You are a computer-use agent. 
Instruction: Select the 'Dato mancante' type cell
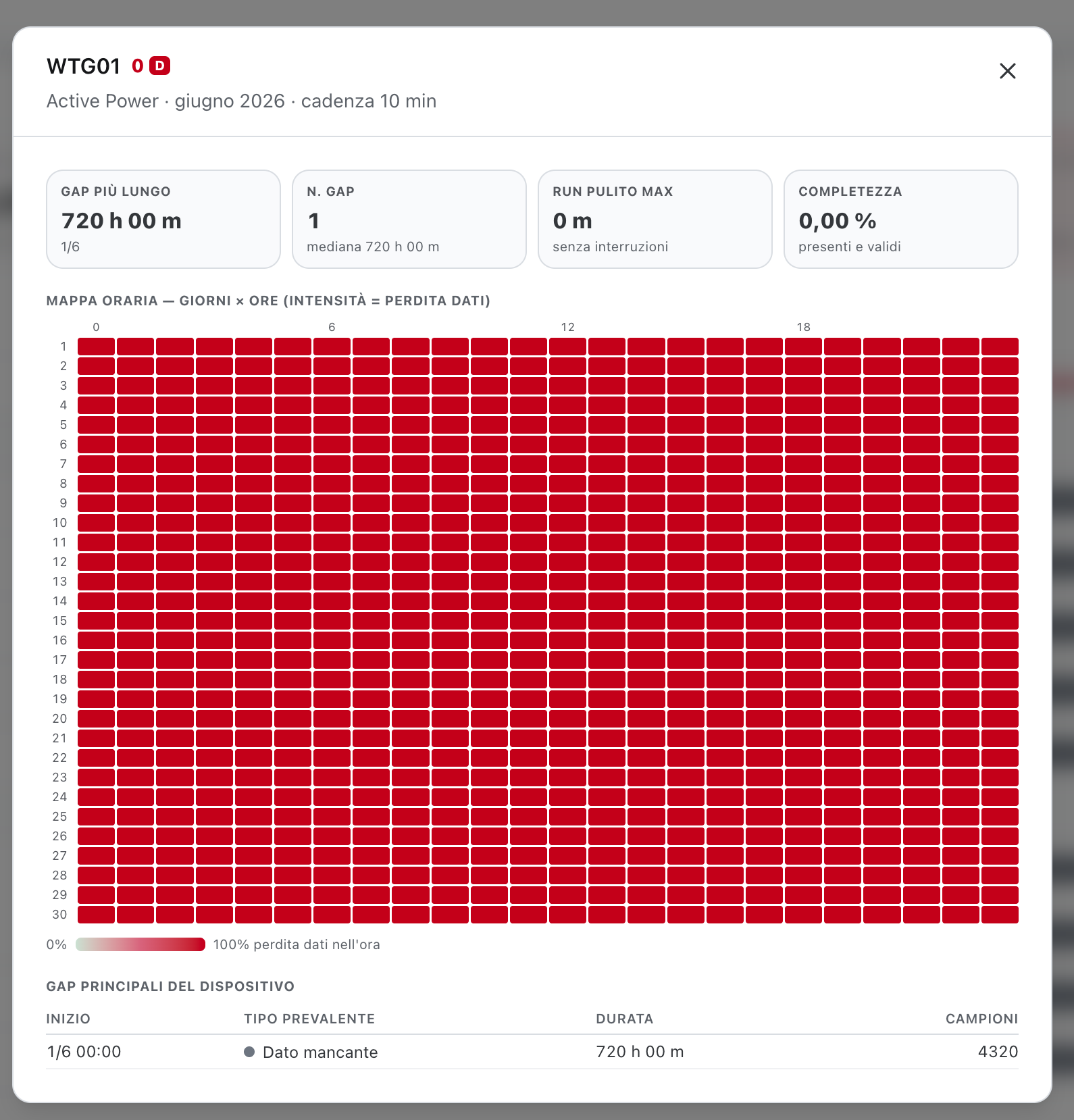point(311,1052)
